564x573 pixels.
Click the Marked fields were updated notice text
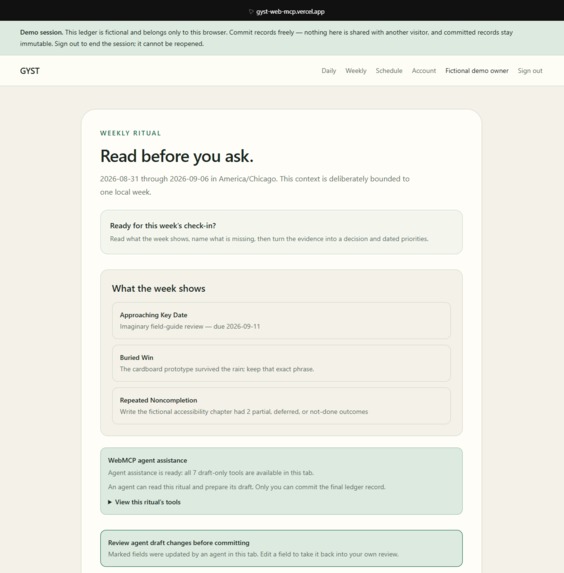(x=253, y=554)
